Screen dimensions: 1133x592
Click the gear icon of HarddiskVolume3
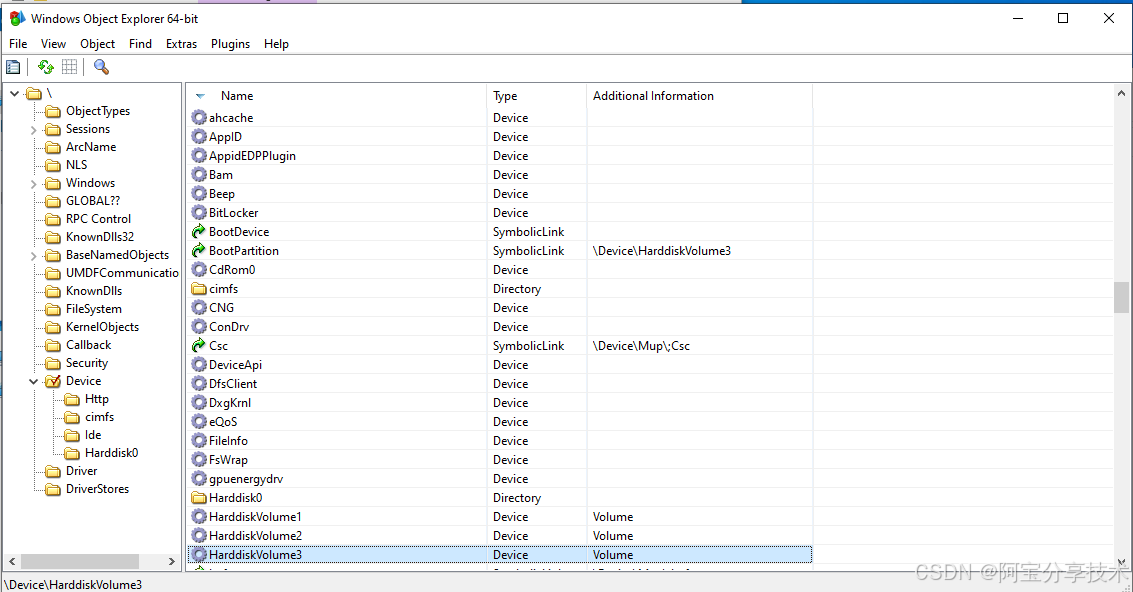pos(199,554)
